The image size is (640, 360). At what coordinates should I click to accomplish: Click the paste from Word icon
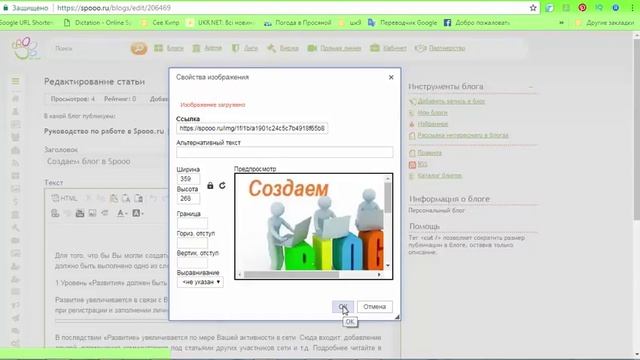139,199
